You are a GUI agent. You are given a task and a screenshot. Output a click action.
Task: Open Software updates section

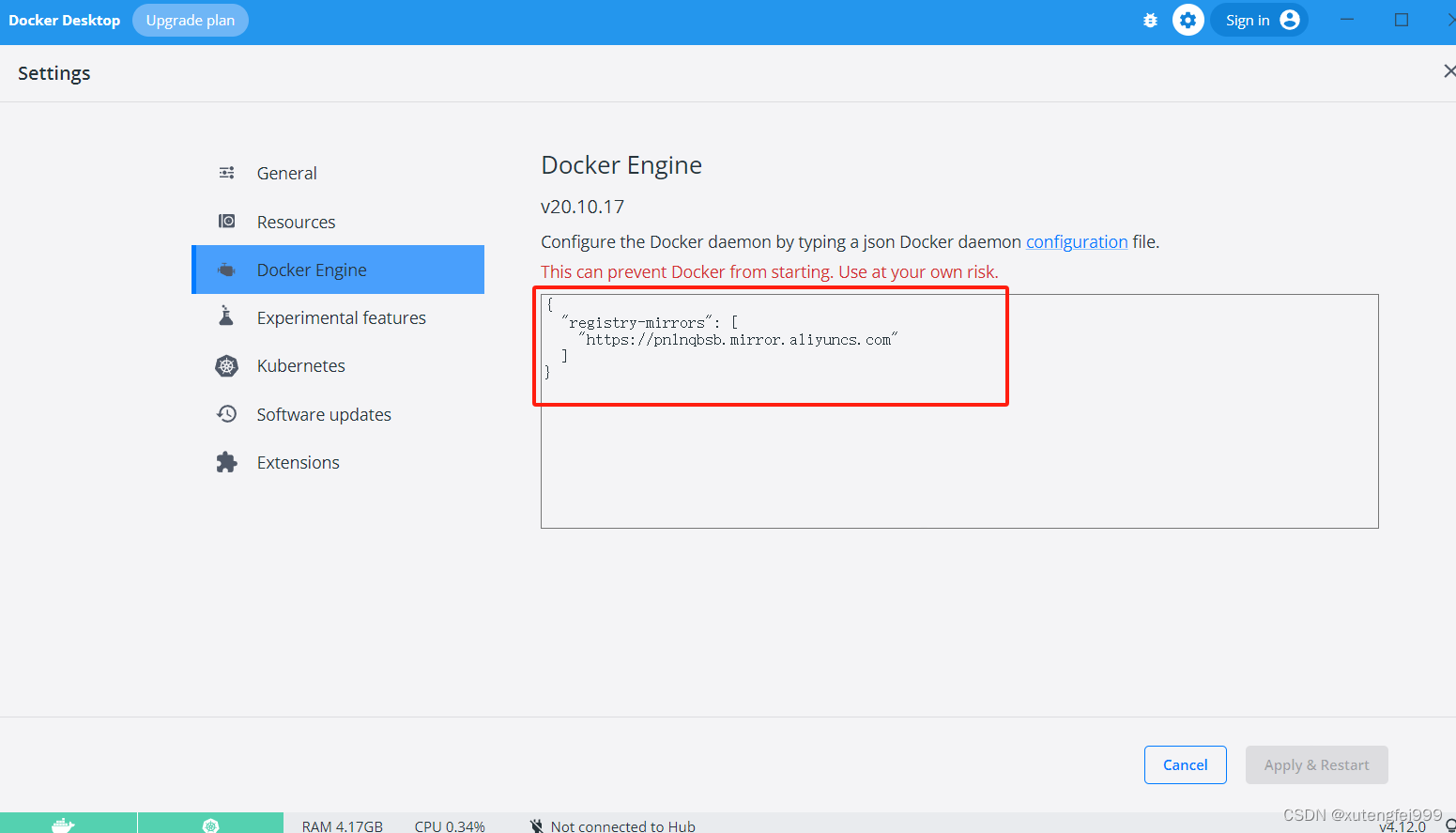coord(338,414)
